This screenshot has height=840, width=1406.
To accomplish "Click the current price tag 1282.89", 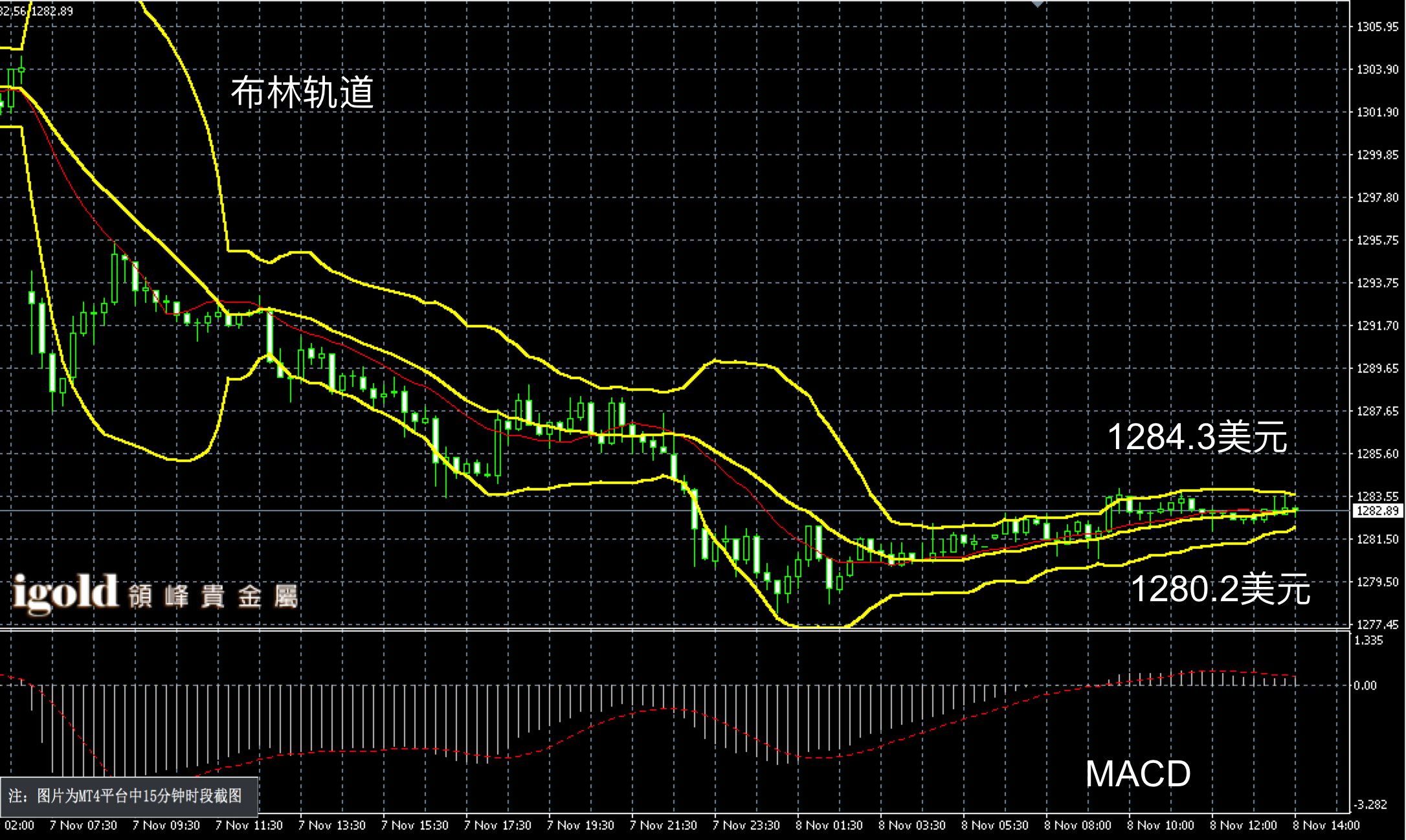I will [x=1378, y=511].
